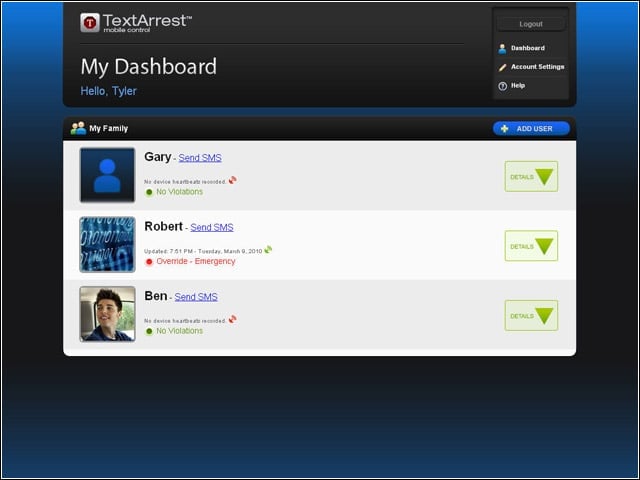Image resolution: width=640 pixels, height=480 pixels.
Task: Click Robert's Updated 7:51 PM timestamp
Action: (203, 251)
